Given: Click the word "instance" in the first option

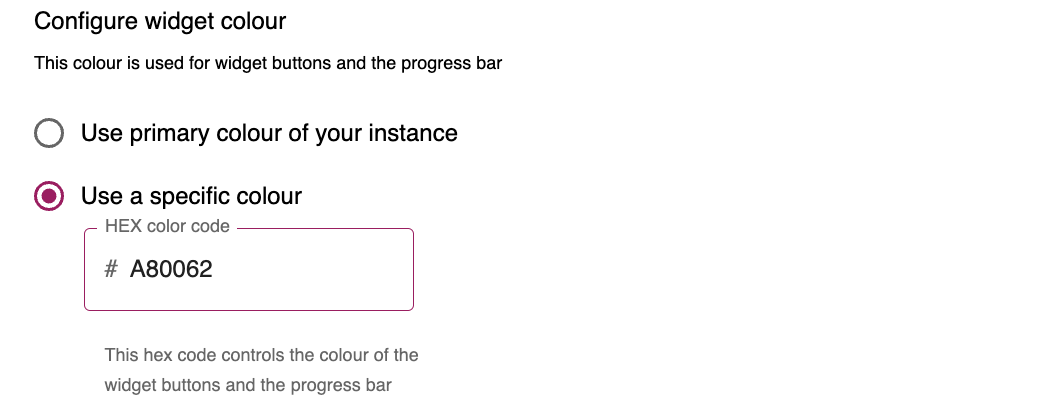Looking at the screenshot, I should tap(413, 133).
